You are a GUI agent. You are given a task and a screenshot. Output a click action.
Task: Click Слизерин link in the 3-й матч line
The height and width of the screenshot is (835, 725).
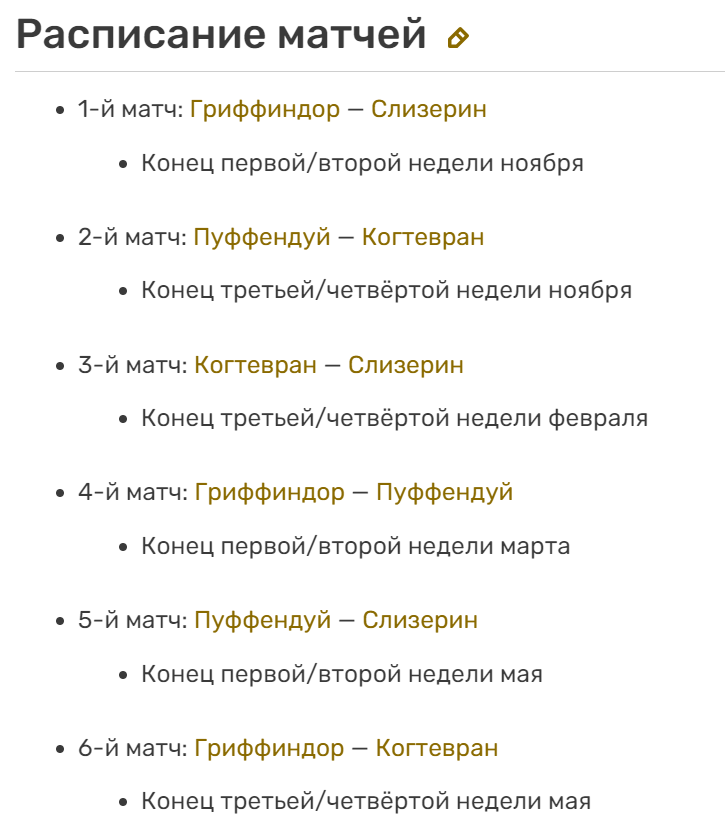pyautogui.click(x=406, y=365)
